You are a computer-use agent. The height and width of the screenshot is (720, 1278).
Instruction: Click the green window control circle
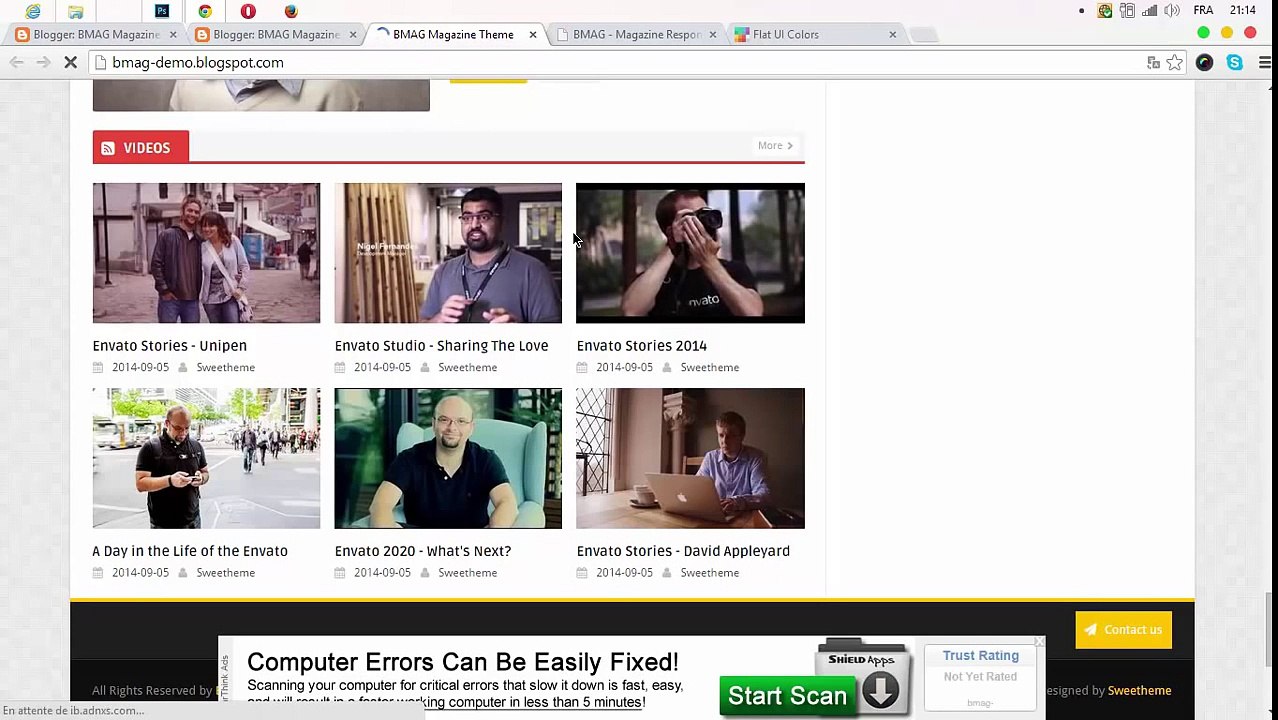1204,33
